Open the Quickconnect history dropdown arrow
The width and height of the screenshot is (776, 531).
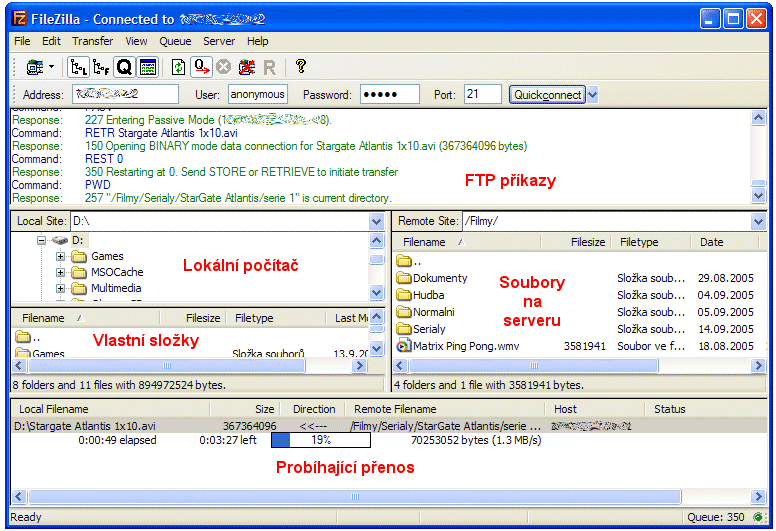click(592, 95)
